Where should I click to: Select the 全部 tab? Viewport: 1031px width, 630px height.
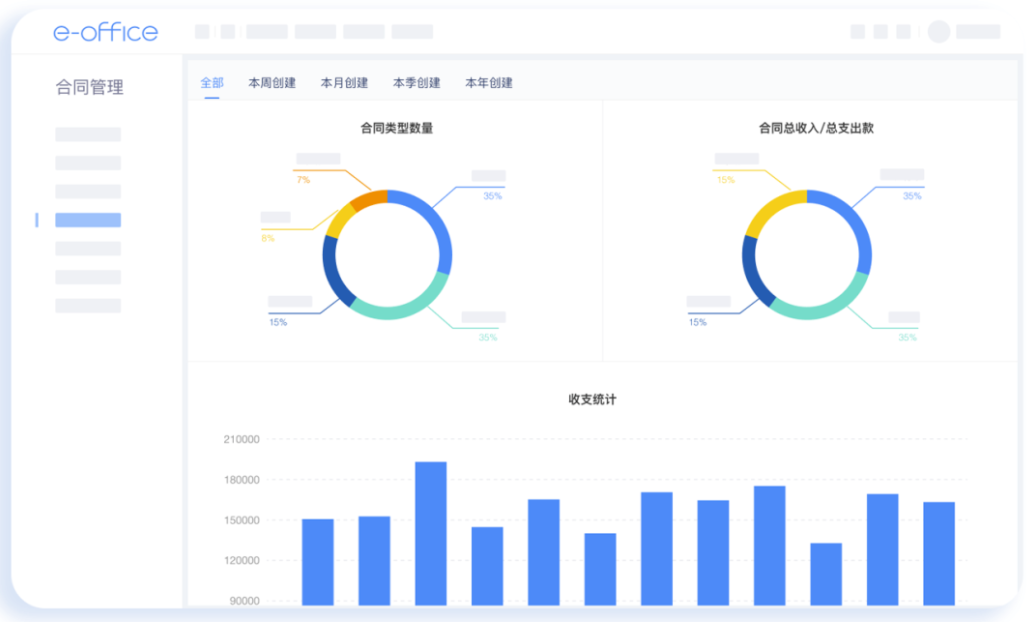(212, 83)
